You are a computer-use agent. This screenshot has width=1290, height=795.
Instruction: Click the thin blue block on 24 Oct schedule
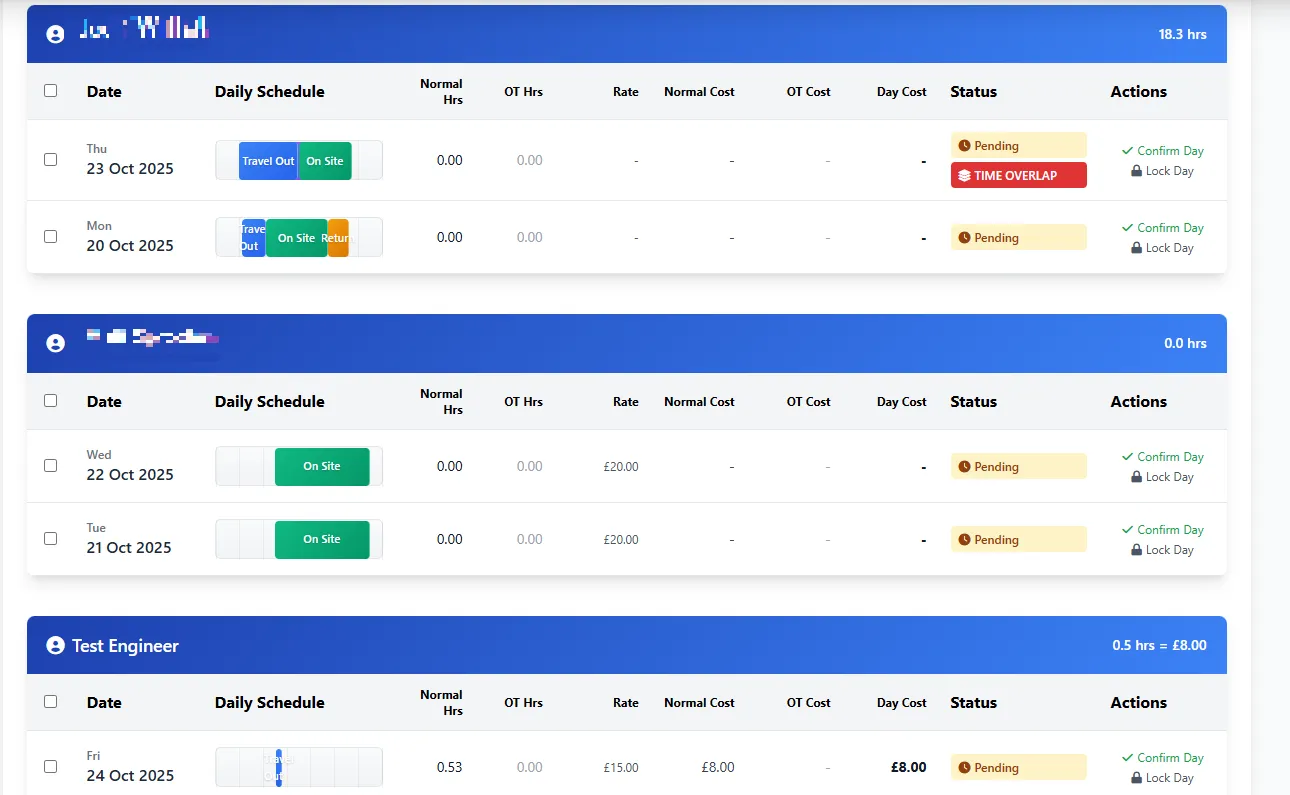pyautogui.click(x=279, y=767)
